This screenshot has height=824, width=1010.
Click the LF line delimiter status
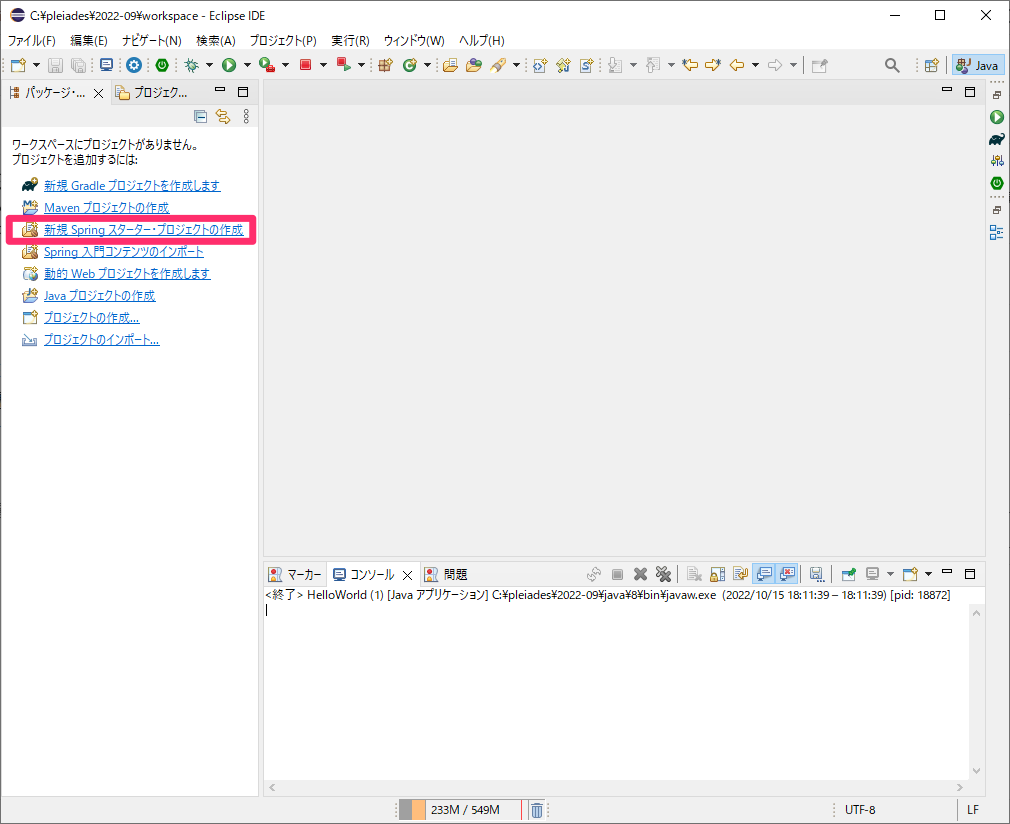coord(973,810)
